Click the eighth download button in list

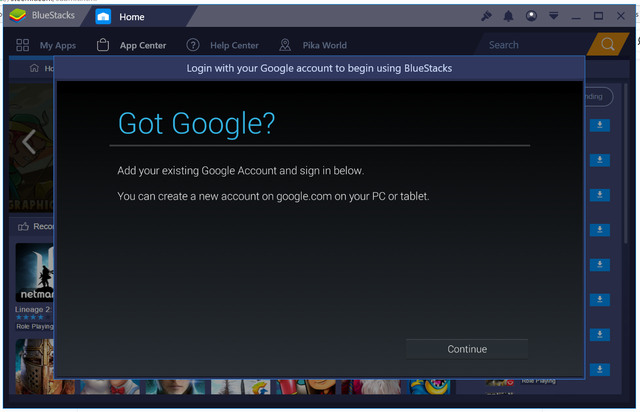click(x=600, y=369)
